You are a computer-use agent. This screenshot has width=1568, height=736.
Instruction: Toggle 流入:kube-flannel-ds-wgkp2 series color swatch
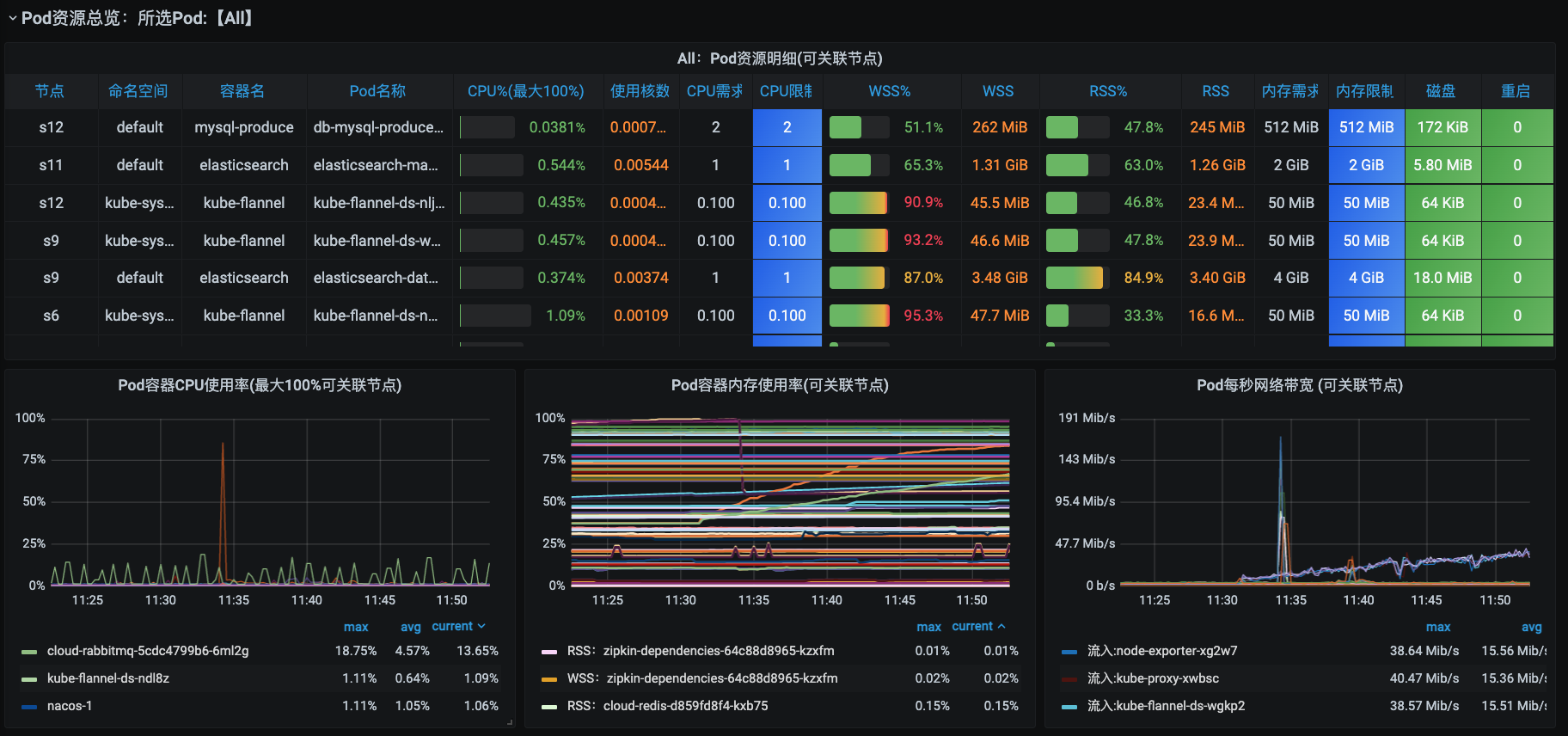point(1069,707)
